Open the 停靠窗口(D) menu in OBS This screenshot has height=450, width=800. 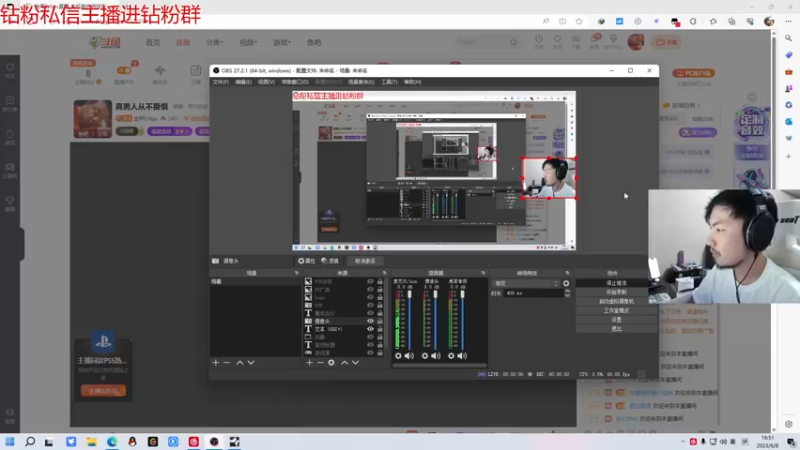click(x=295, y=82)
